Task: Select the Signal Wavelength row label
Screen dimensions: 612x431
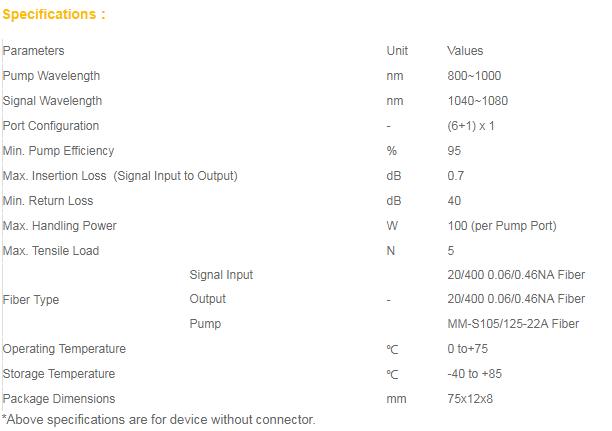Action: [52, 101]
